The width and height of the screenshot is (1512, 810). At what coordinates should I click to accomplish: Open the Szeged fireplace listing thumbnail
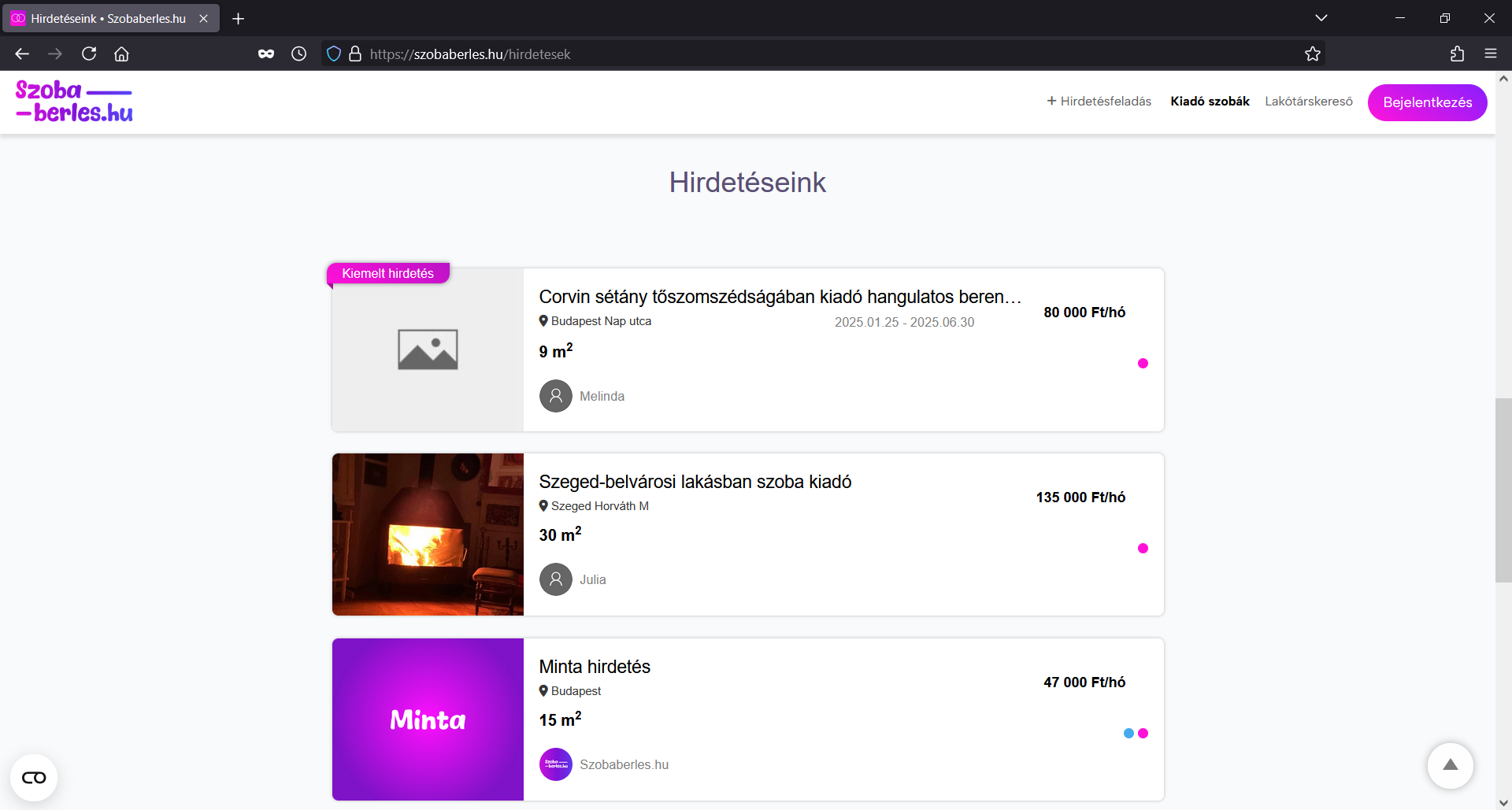point(428,534)
